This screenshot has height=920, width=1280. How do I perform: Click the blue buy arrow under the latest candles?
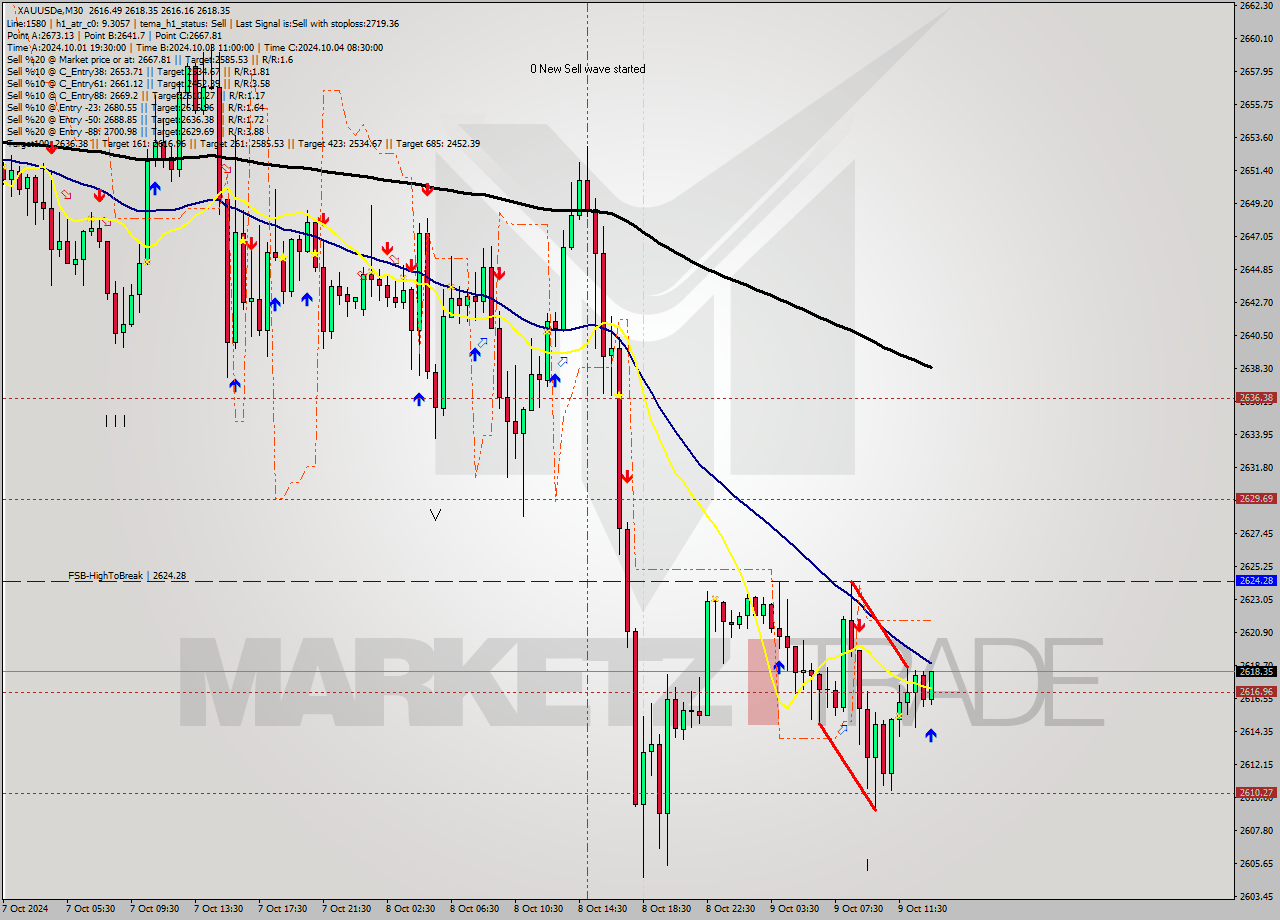point(931,735)
